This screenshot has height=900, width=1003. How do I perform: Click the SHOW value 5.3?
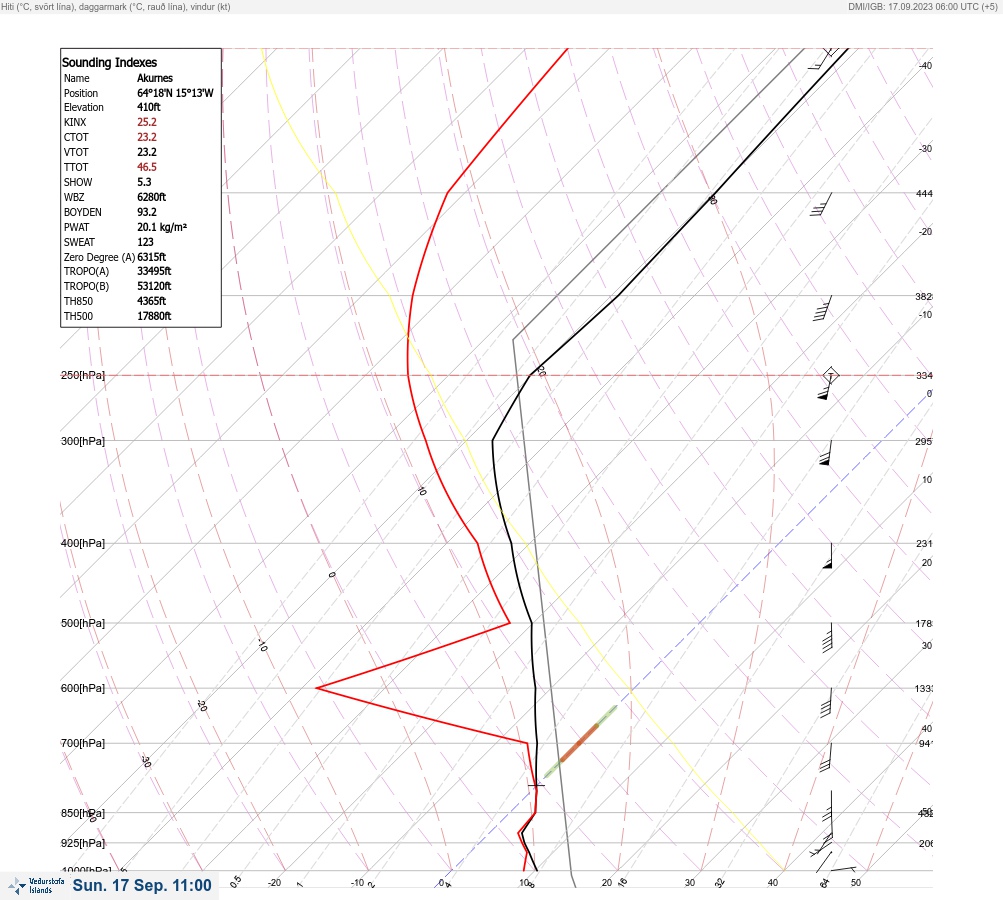[x=145, y=182]
